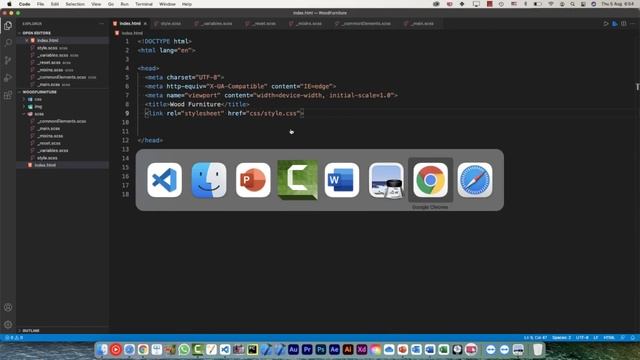Viewport: 640px width, 360px height.
Task: Select Microsoft Word in app switcher
Action: 342,180
